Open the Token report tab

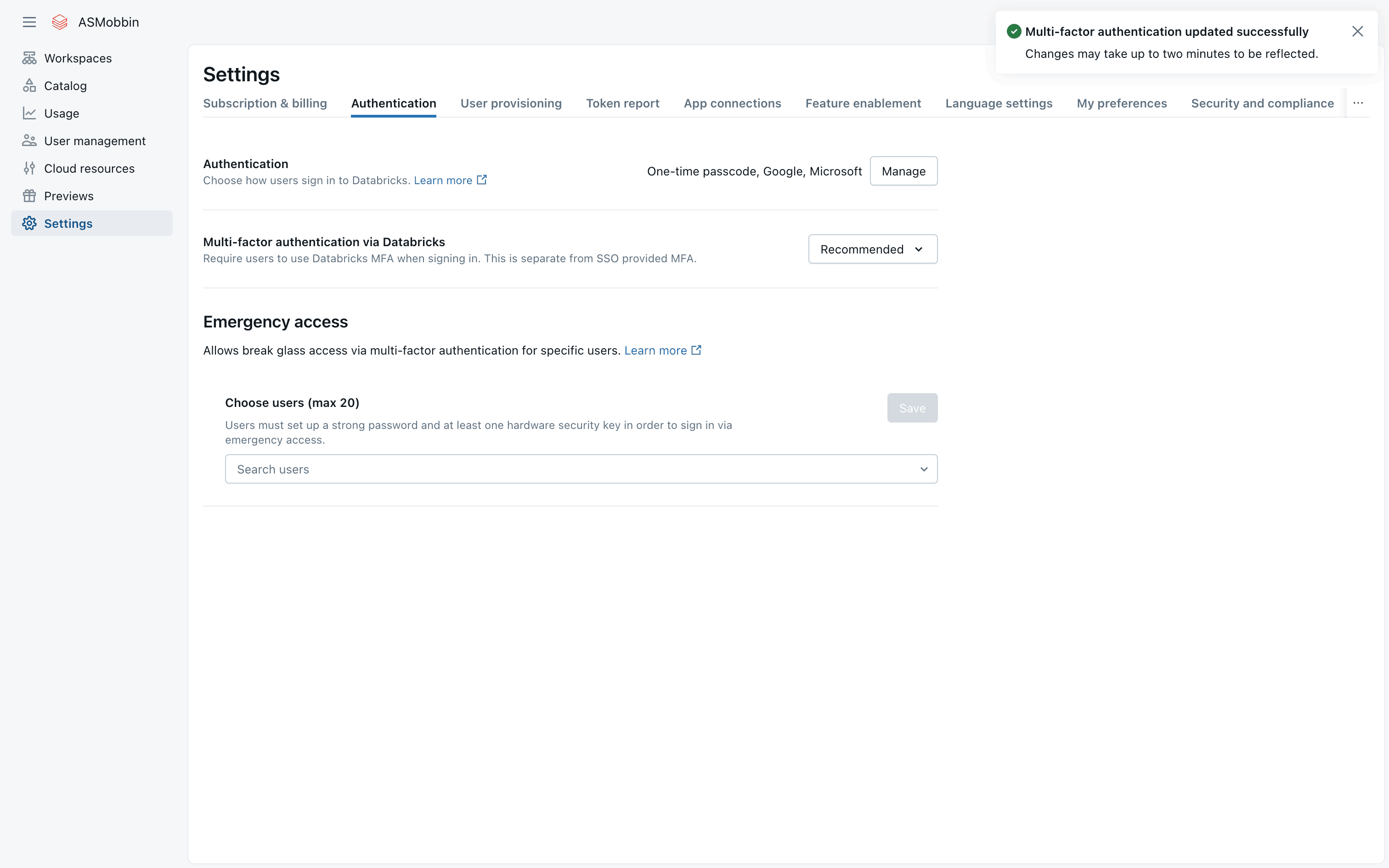tap(622, 103)
